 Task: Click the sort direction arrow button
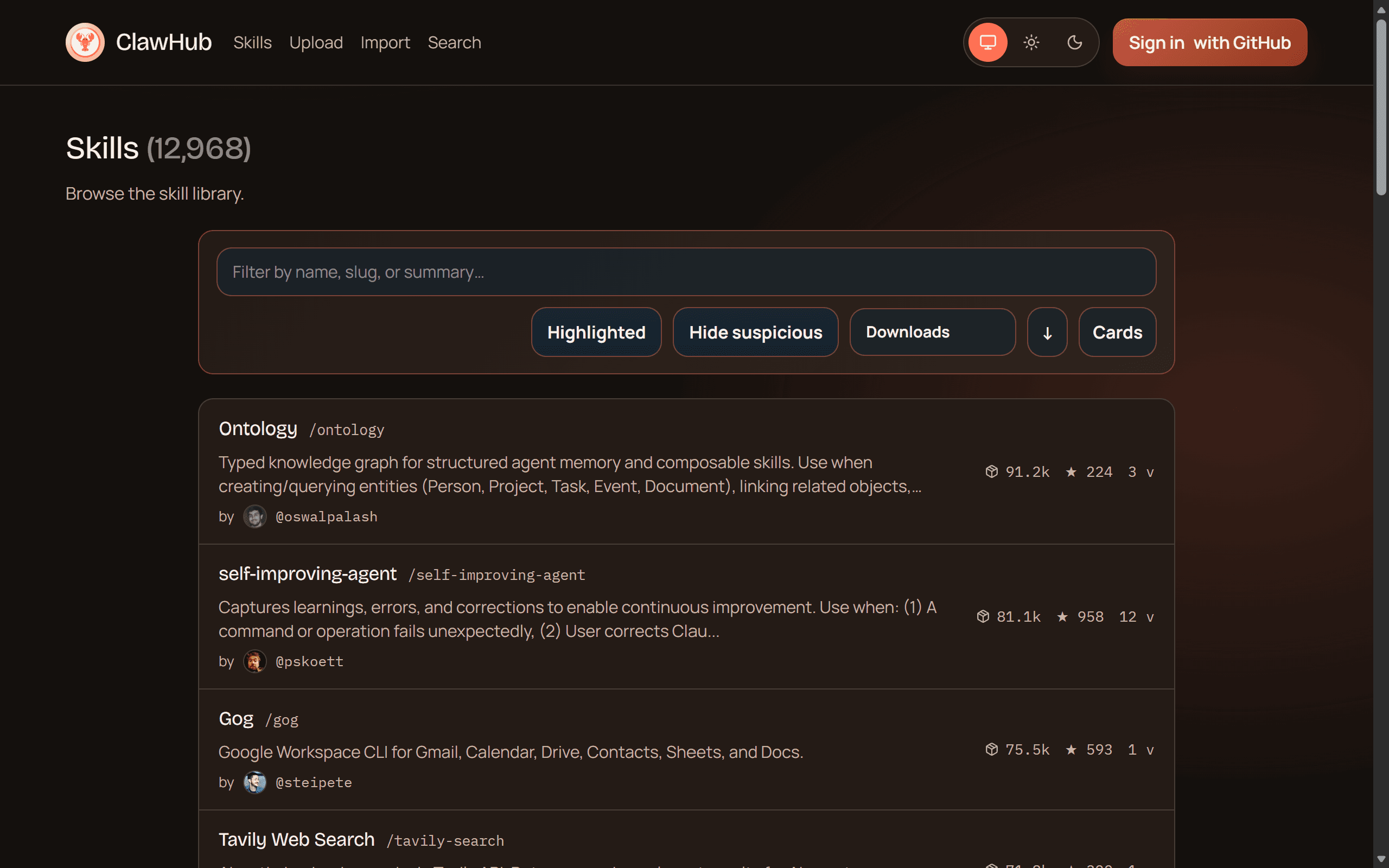1047,333
